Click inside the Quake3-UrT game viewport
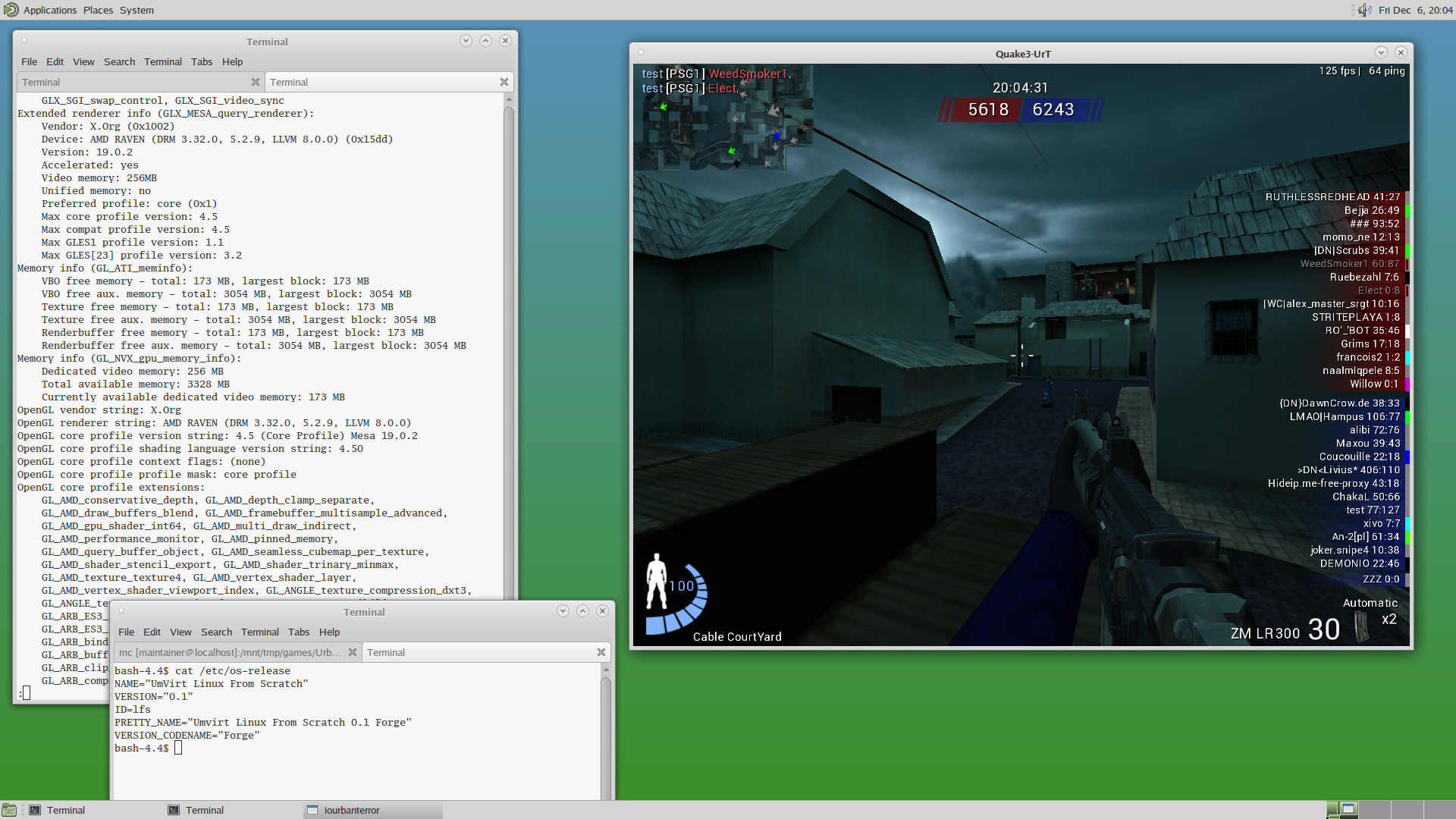 986,379
